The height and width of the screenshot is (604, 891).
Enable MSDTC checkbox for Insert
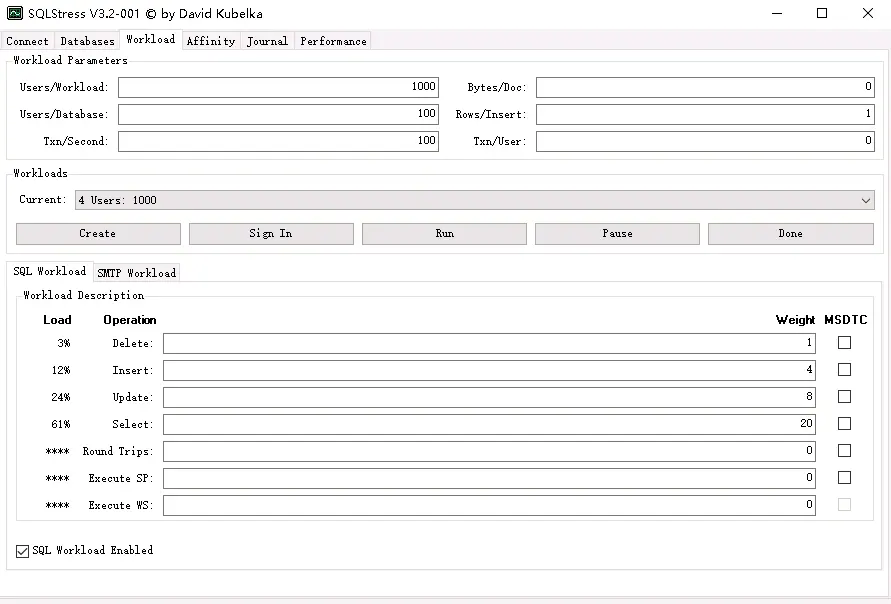(844, 369)
